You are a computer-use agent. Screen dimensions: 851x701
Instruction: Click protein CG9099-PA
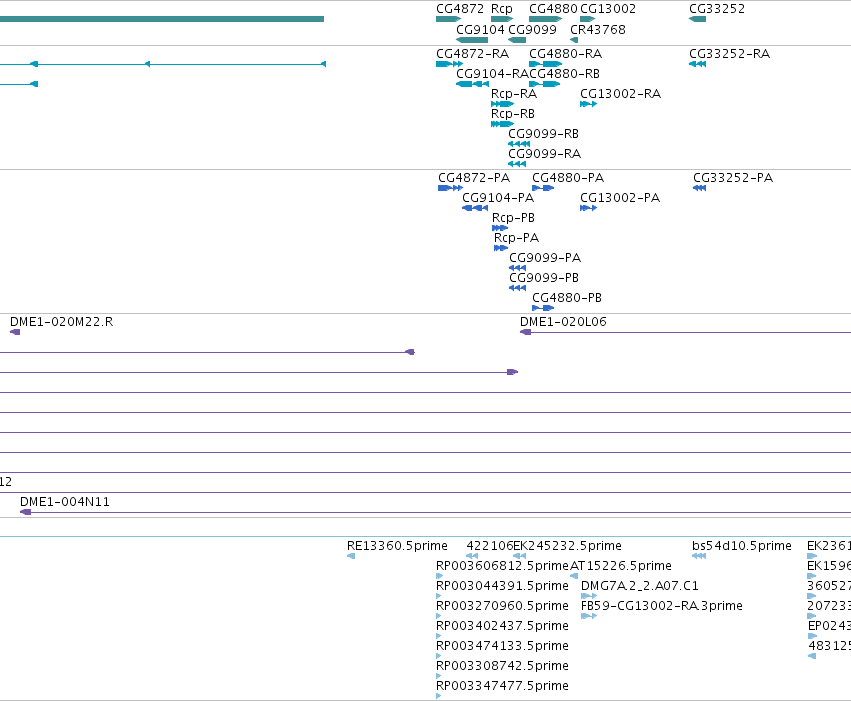(545, 258)
